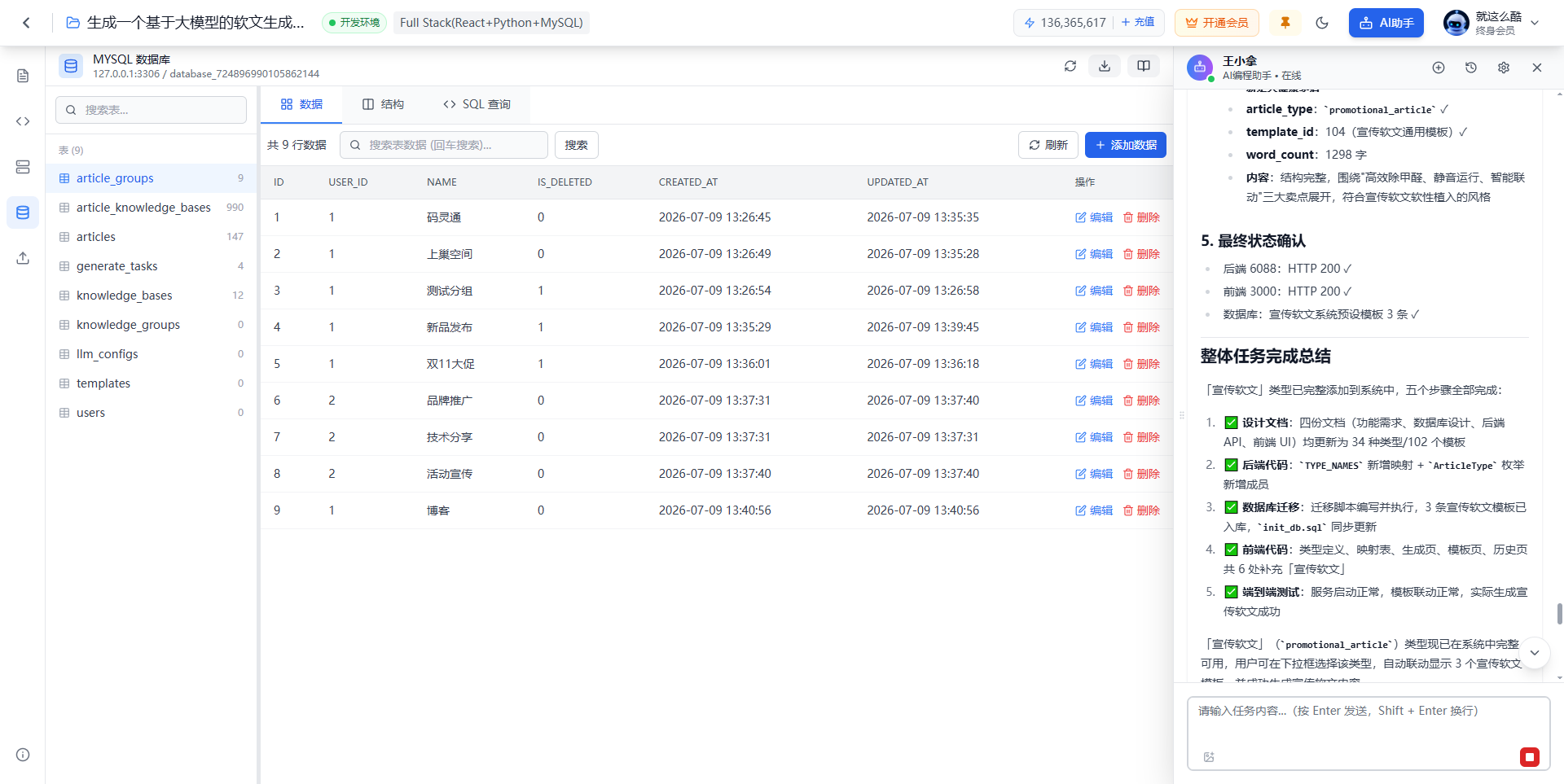1564x784 pixels.
Task: Open the server stack sidebar icon
Action: (23, 167)
